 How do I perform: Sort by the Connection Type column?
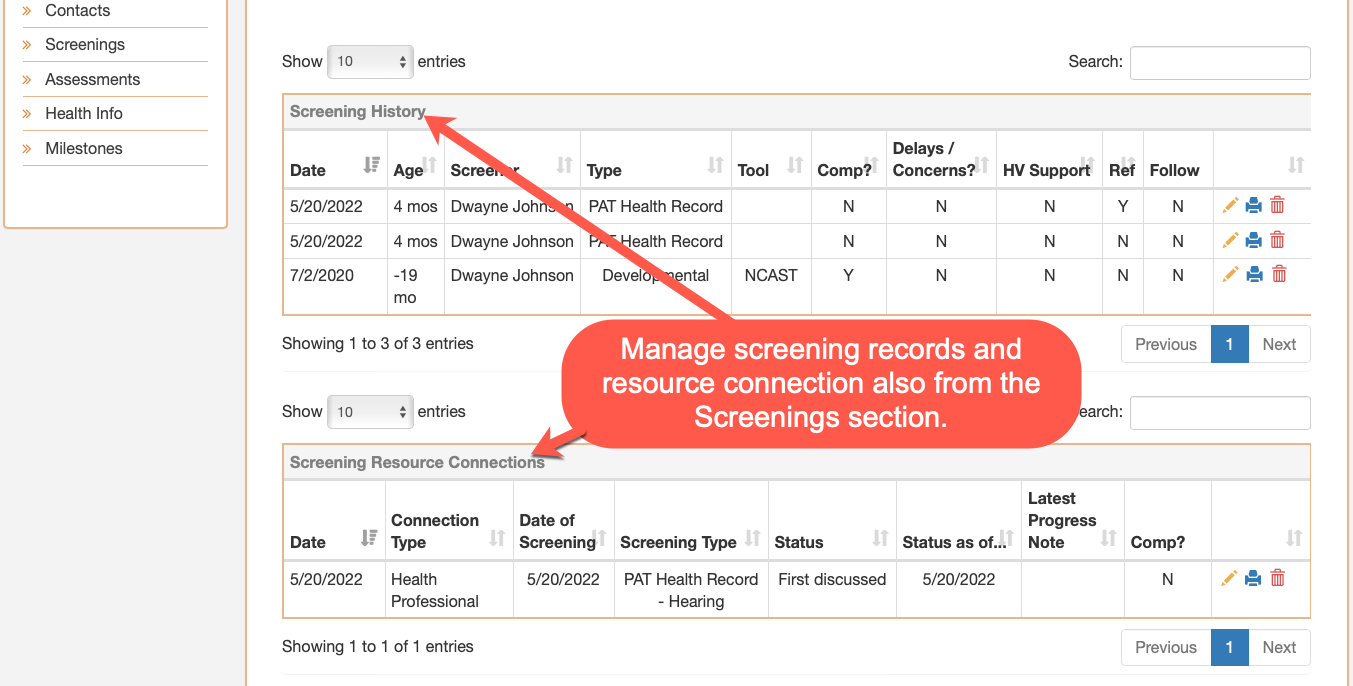point(449,520)
